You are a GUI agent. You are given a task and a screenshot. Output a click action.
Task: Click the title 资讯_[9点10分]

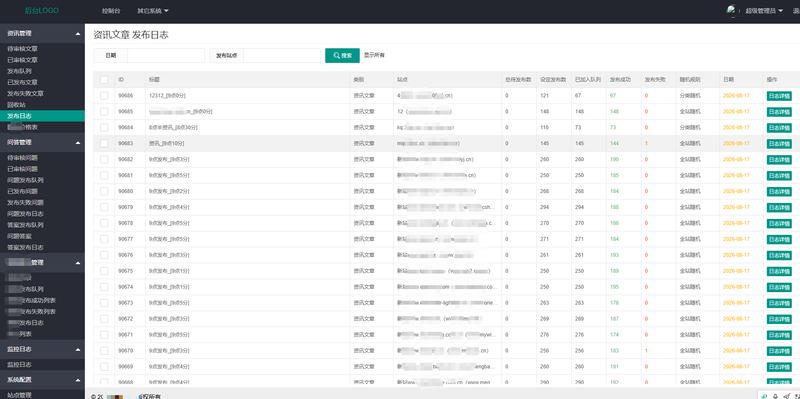point(166,143)
